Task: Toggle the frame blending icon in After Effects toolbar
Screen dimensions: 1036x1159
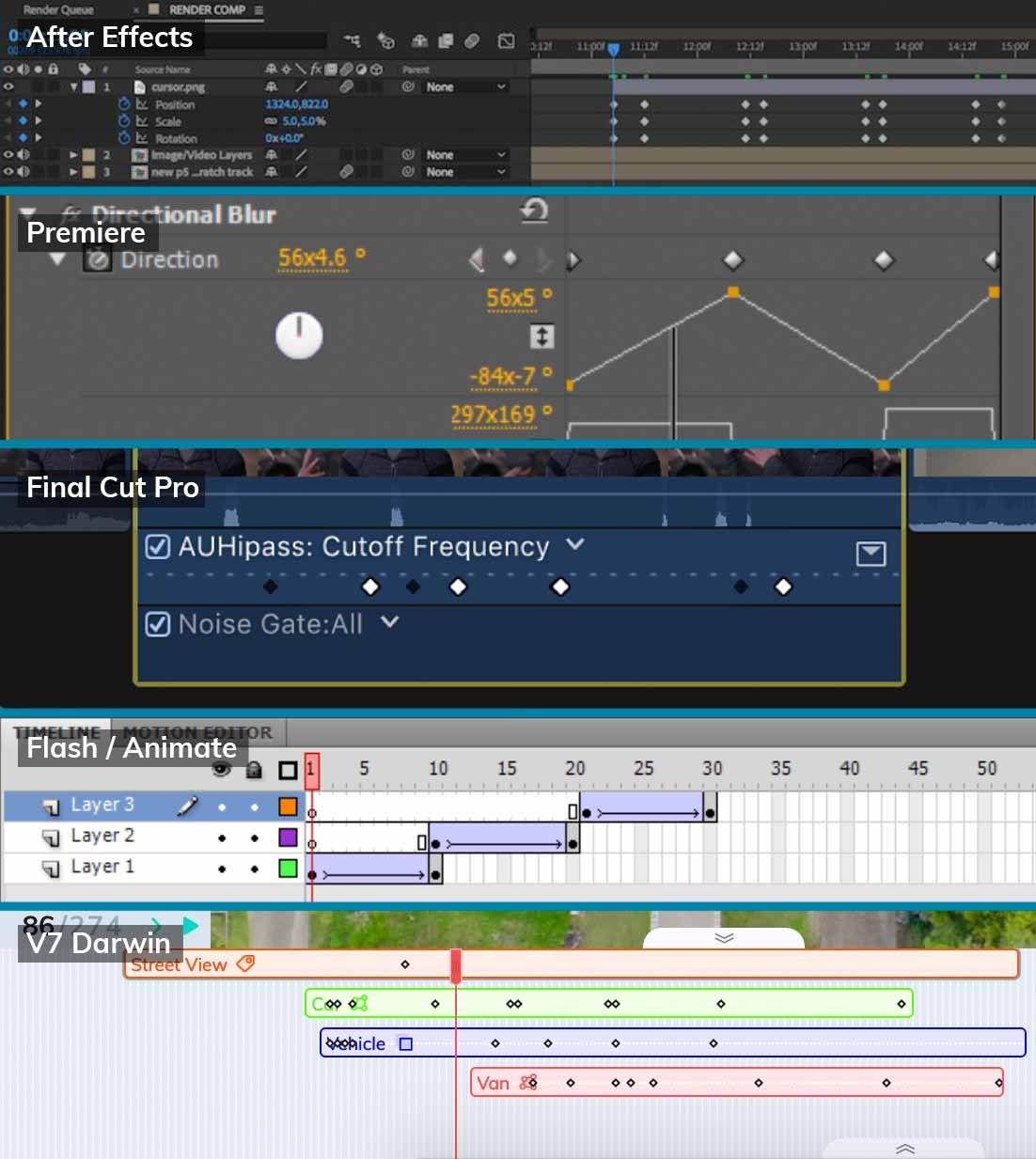Action: point(446,40)
